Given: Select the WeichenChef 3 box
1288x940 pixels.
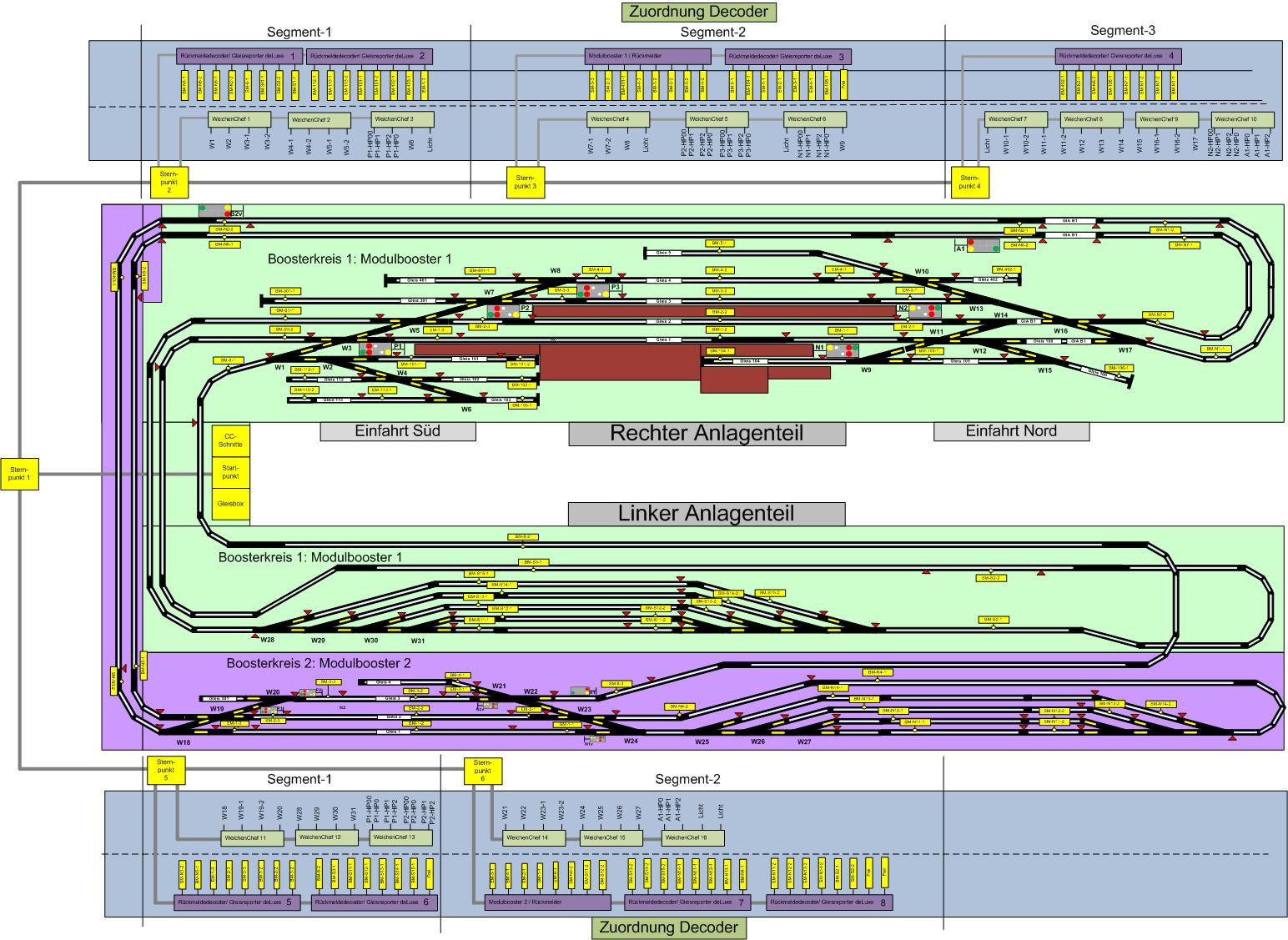Looking at the screenshot, I should tap(403, 120).
